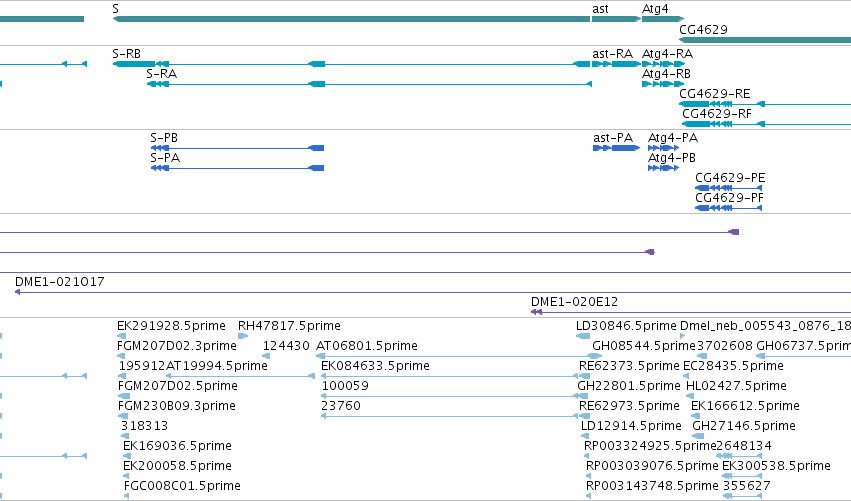
Task: Click the Atg4-PA protein glyph
Action: [x=663, y=148]
